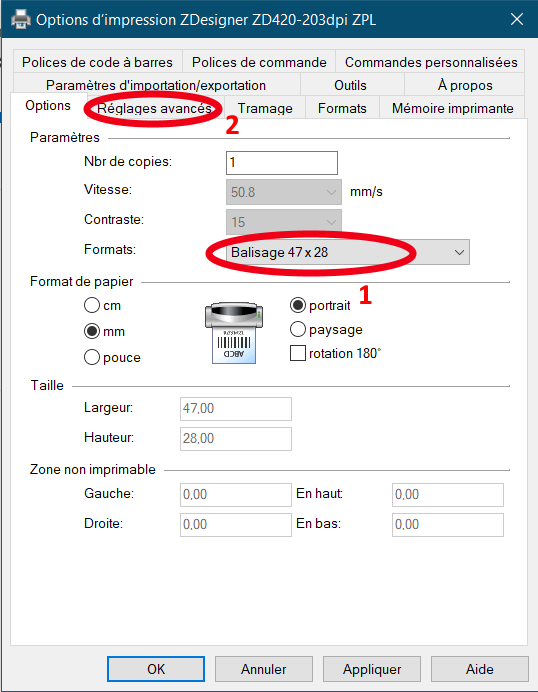The height and width of the screenshot is (692, 538).
Task: Open the Vitesse speed dropdown
Action: (x=284, y=192)
